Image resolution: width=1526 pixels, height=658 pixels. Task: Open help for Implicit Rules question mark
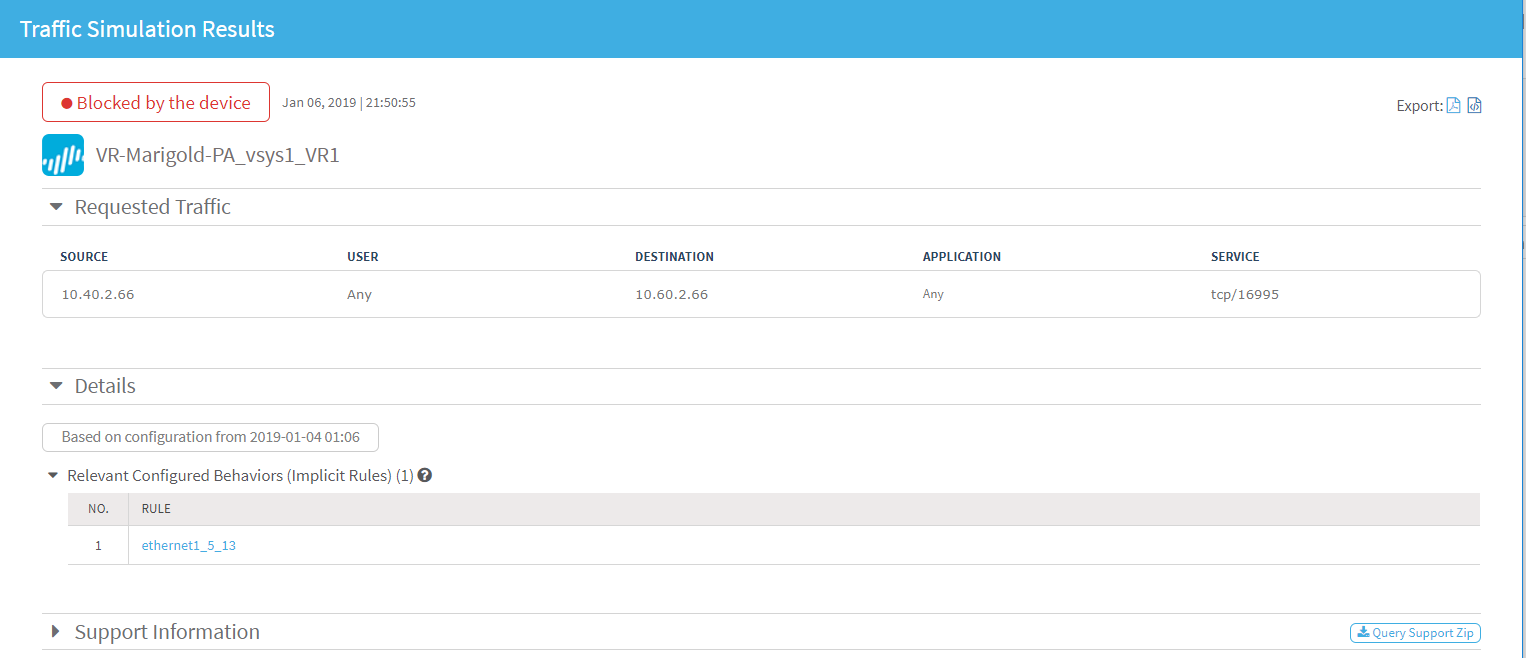pos(424,476)
